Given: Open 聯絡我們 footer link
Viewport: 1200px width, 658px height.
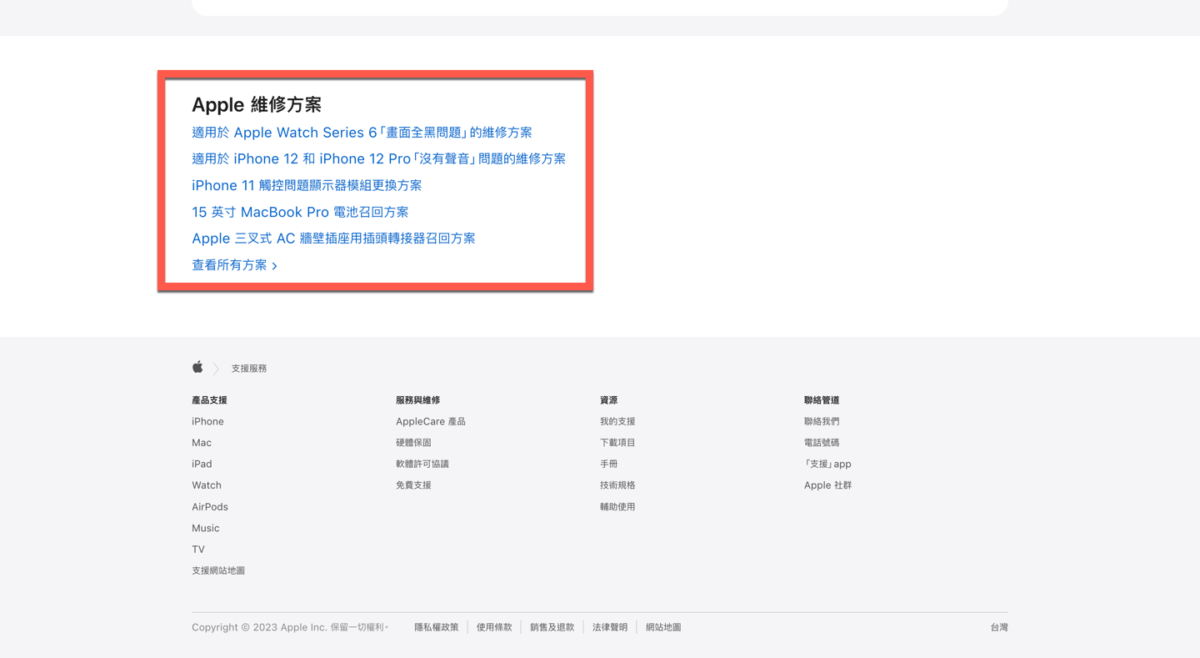Looking at the screenshot, I should [822, 422].
